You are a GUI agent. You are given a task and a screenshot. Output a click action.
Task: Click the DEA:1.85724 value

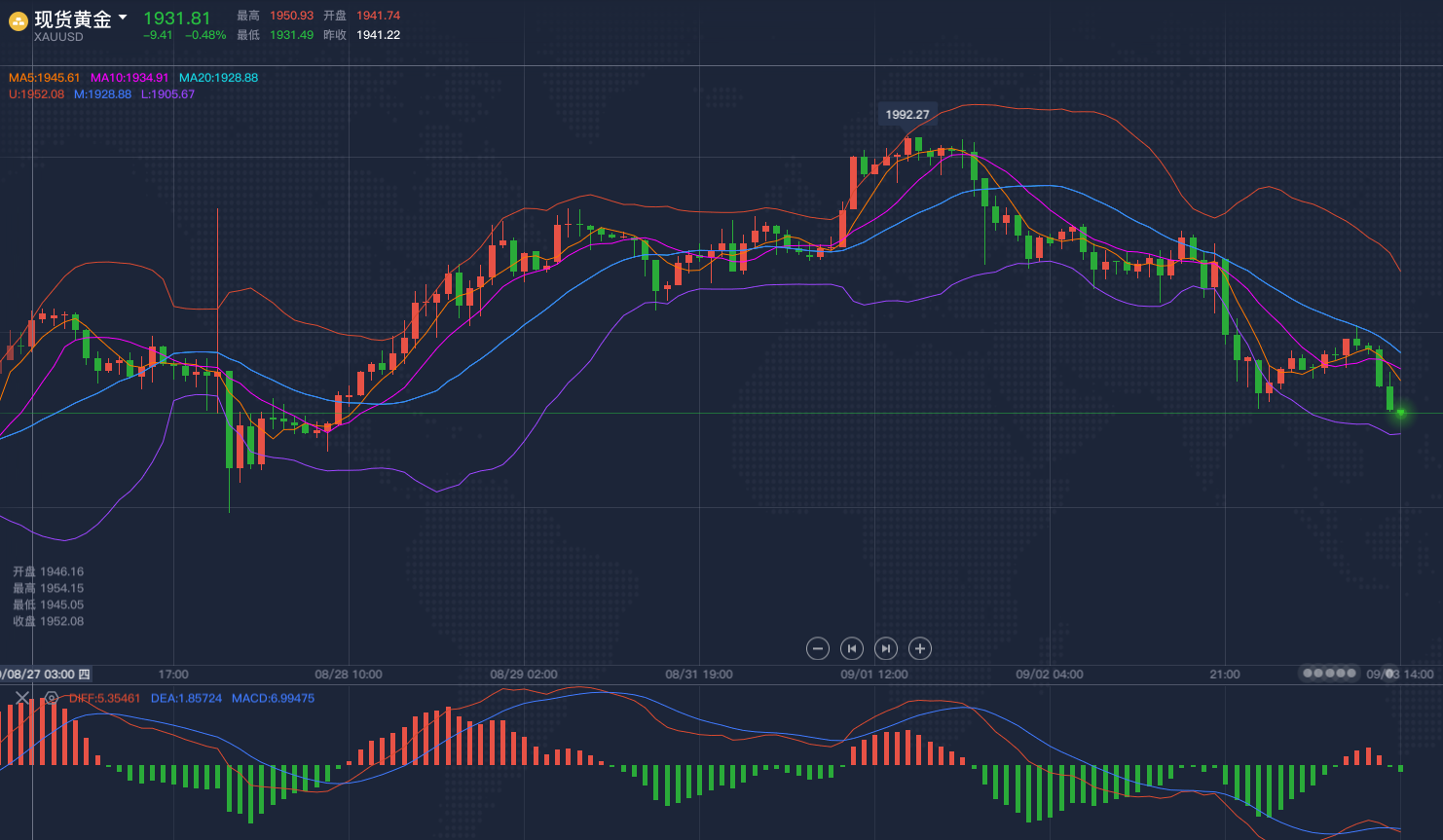coord(186,699)
